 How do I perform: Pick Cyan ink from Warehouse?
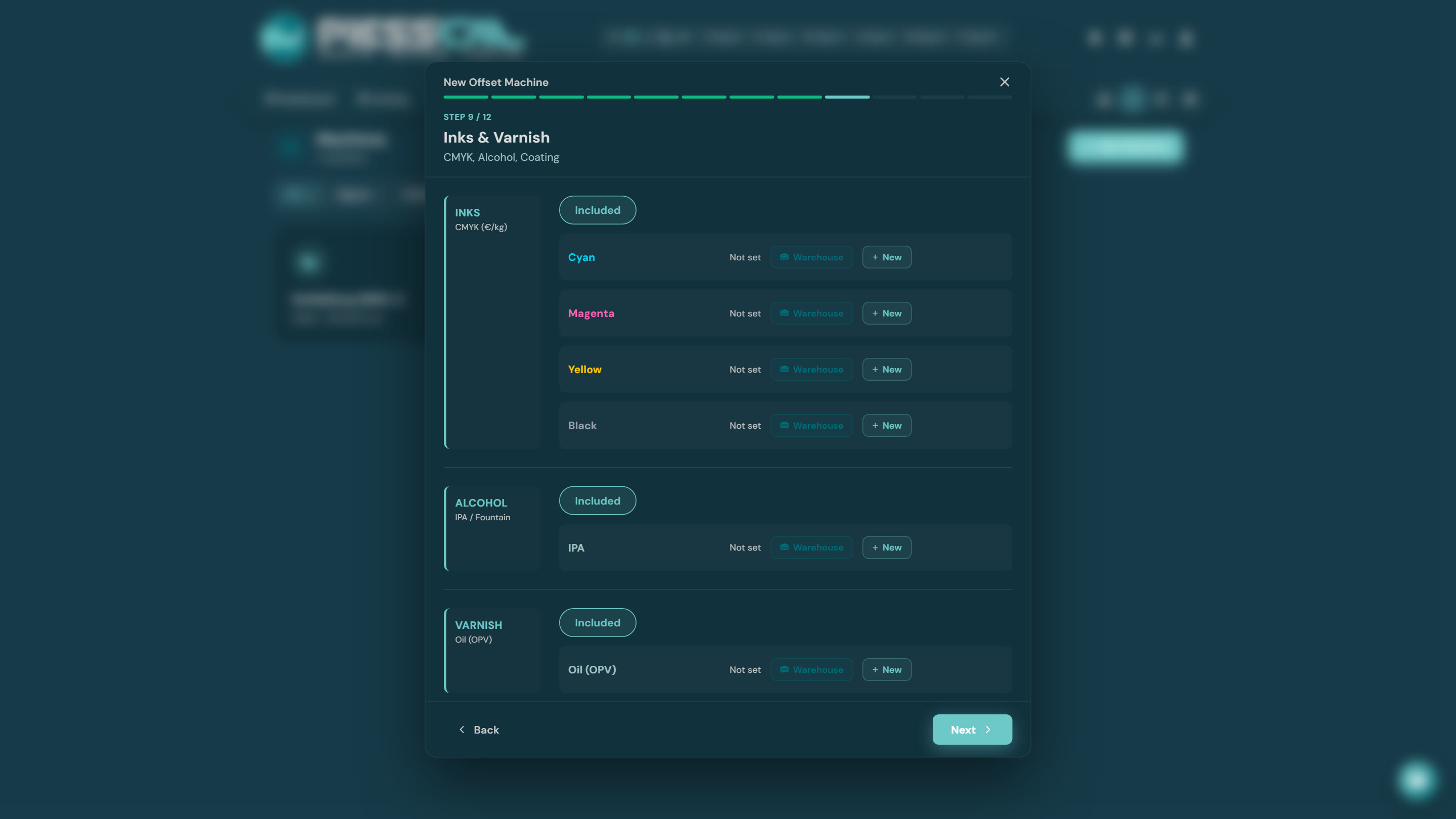pos(811,257)
